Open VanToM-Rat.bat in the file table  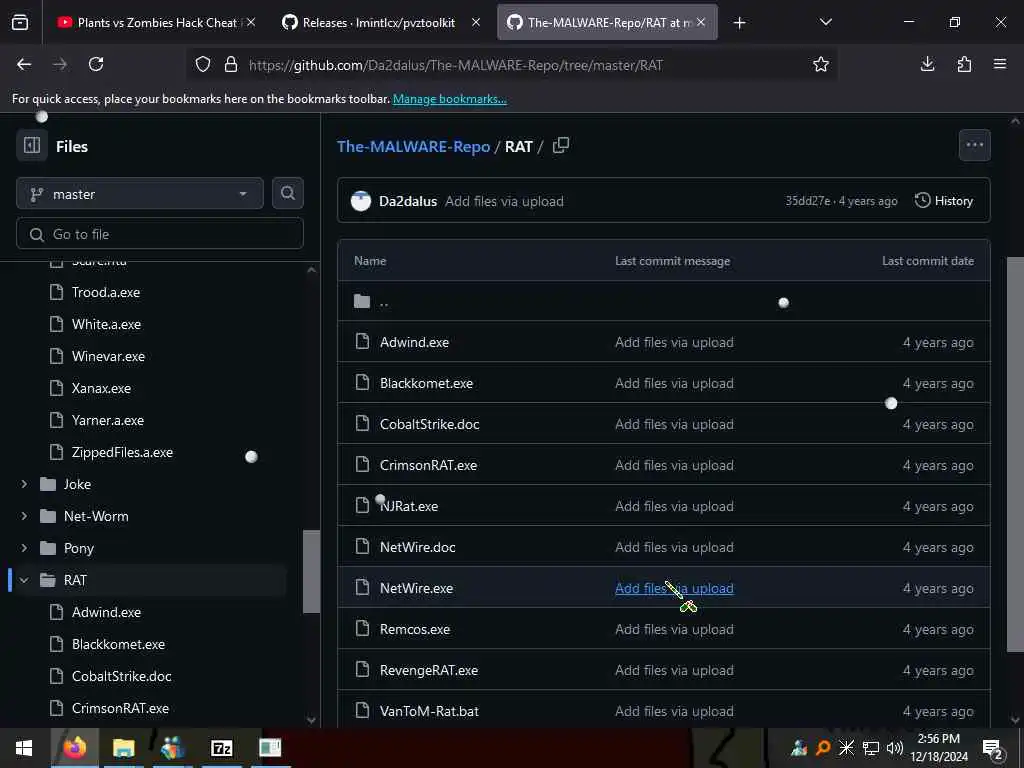[429, 711]
